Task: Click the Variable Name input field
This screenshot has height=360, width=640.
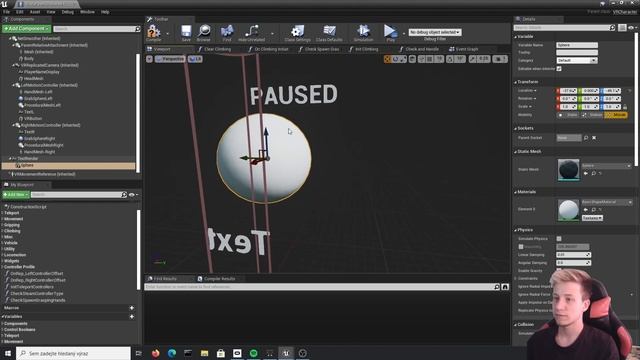Action: pos(577,45)
